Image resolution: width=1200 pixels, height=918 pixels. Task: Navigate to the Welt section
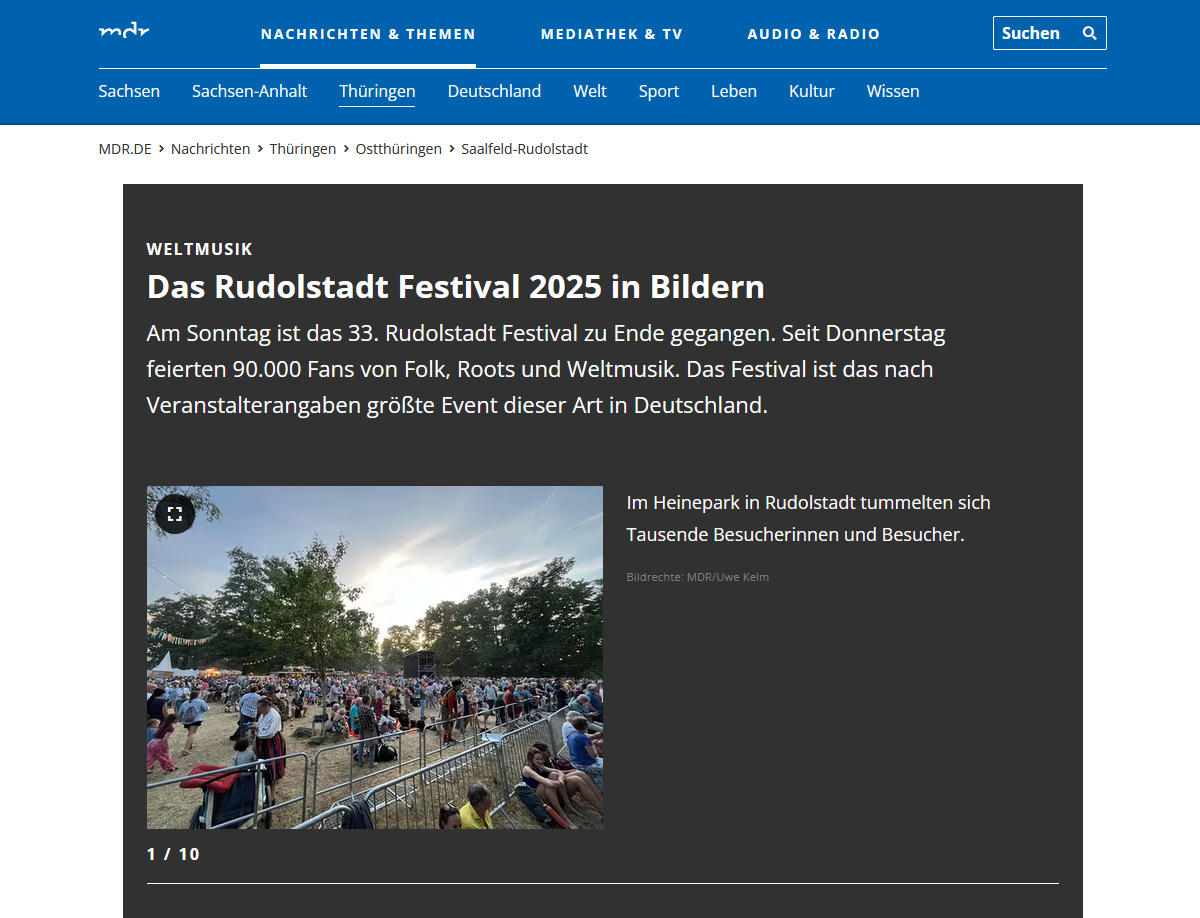[589, 91]
